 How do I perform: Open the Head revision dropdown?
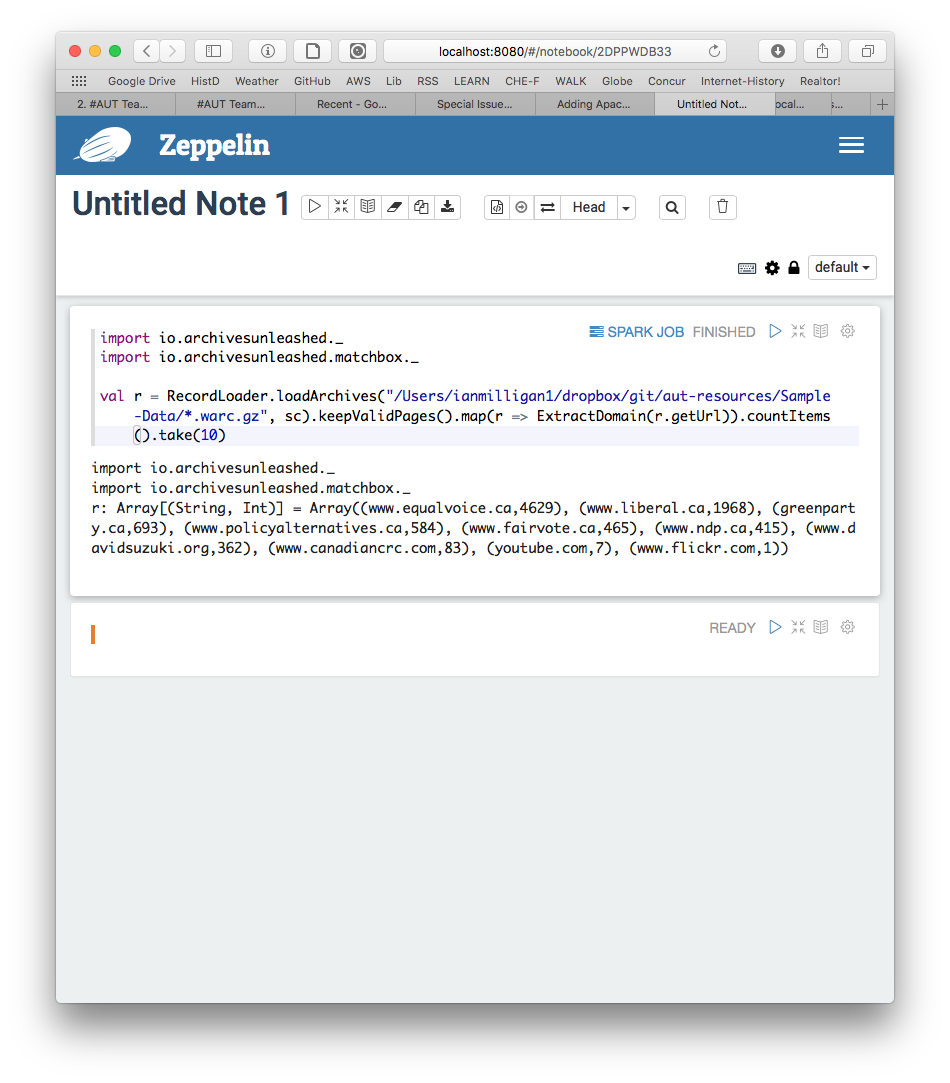[625, 207]
